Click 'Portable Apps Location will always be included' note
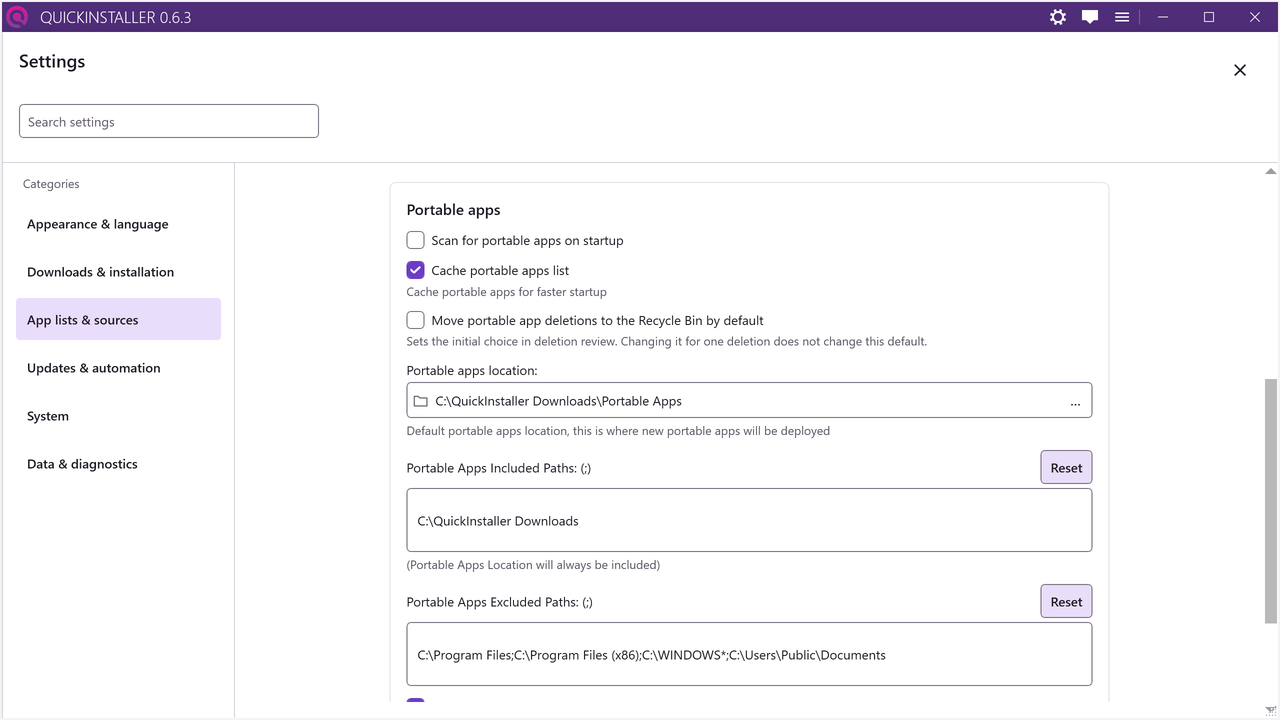This screenshot has width=1280, height=720. (533, 565)
